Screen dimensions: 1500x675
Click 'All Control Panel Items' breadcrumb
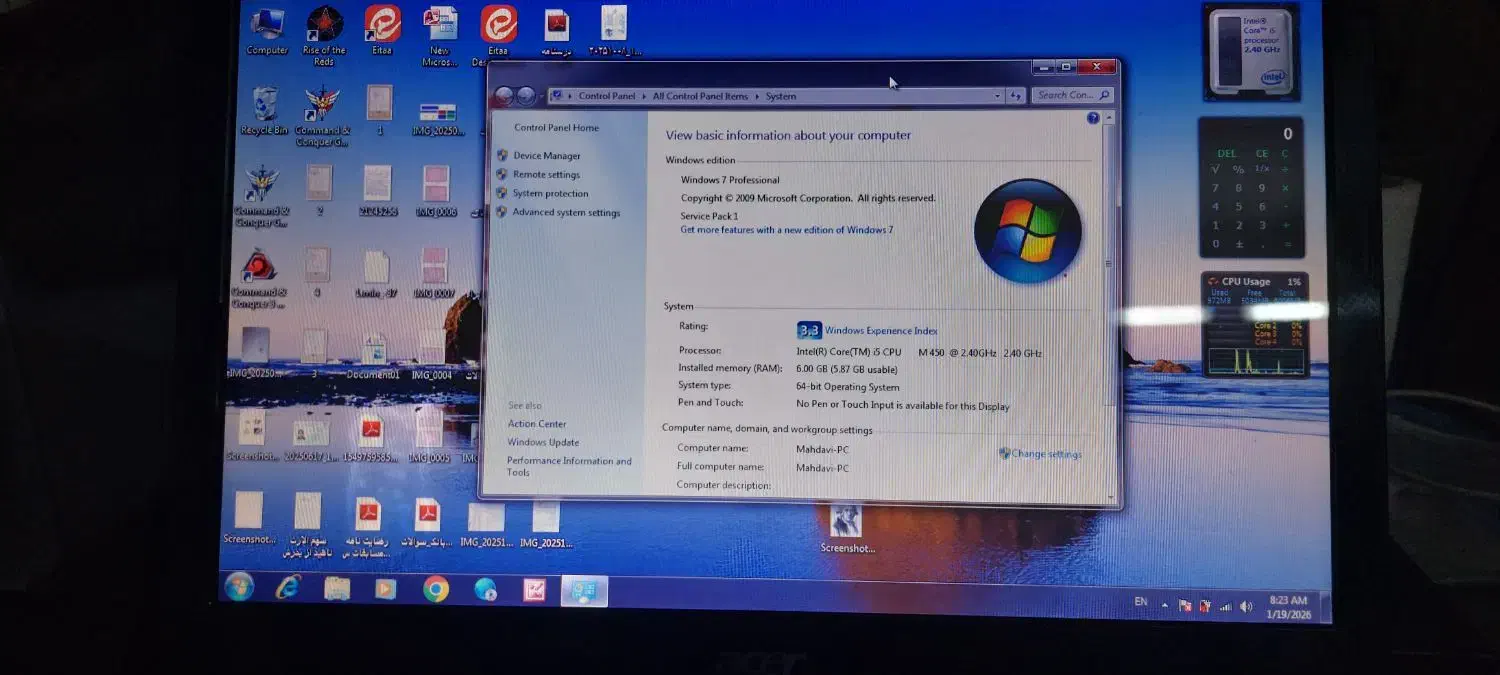click(700, 97)
